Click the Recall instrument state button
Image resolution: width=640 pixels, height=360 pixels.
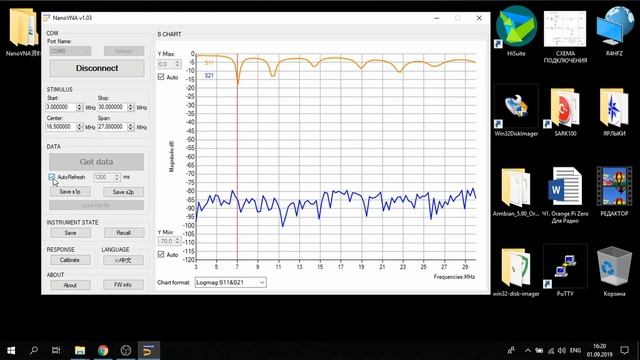click(x=123, y=233)
